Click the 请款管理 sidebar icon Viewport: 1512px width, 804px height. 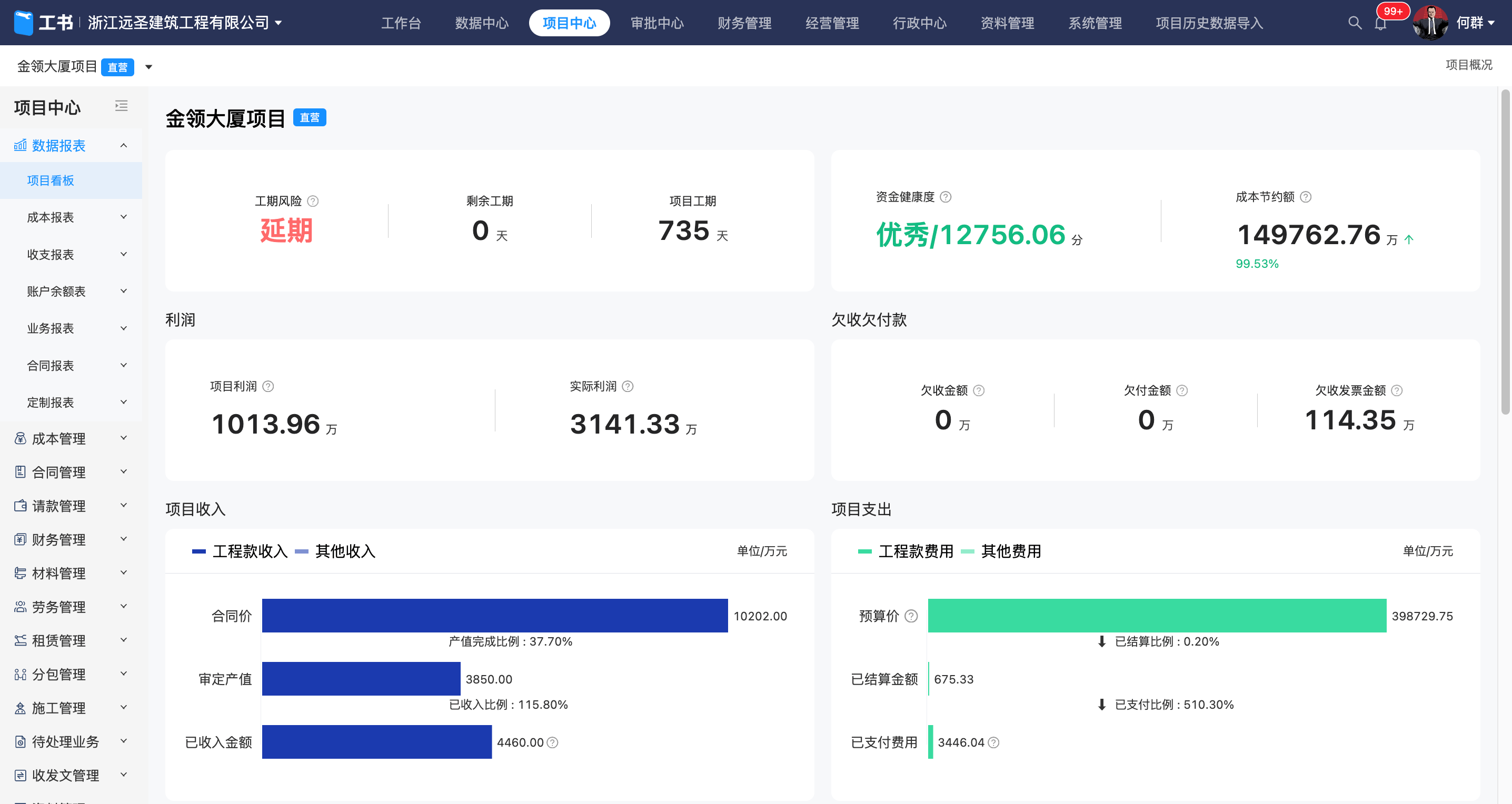(20, 506)
